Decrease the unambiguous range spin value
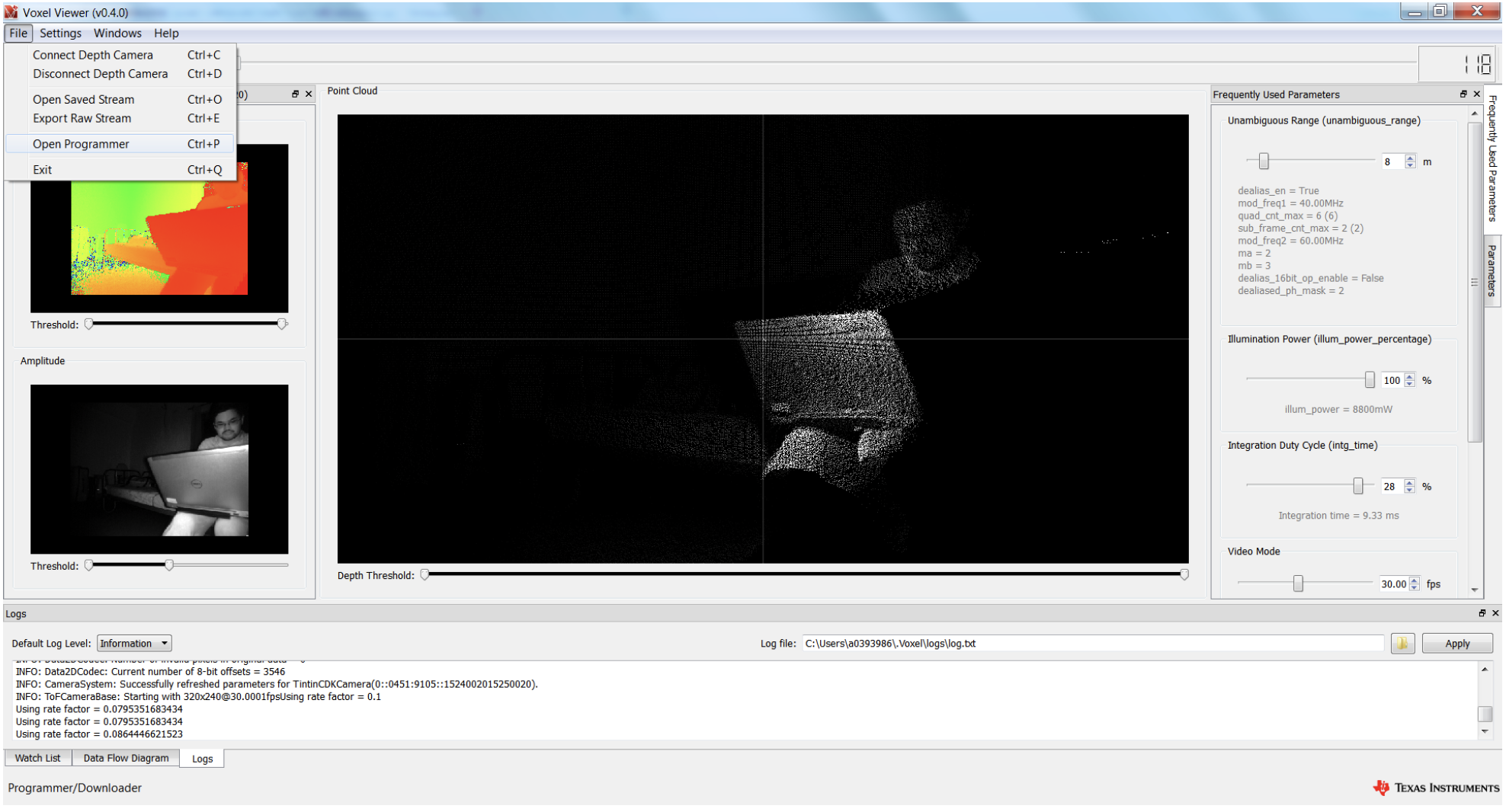 click(1410, 165)
